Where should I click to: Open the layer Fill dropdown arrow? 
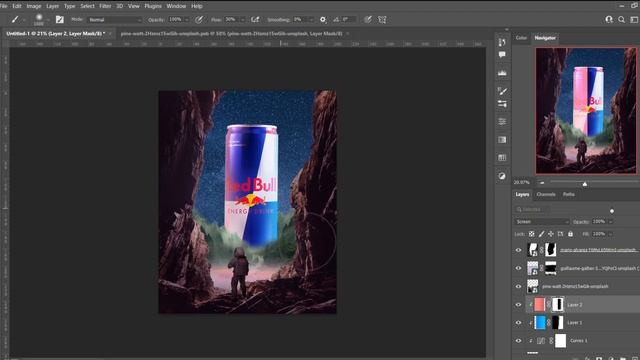[611, 234]
